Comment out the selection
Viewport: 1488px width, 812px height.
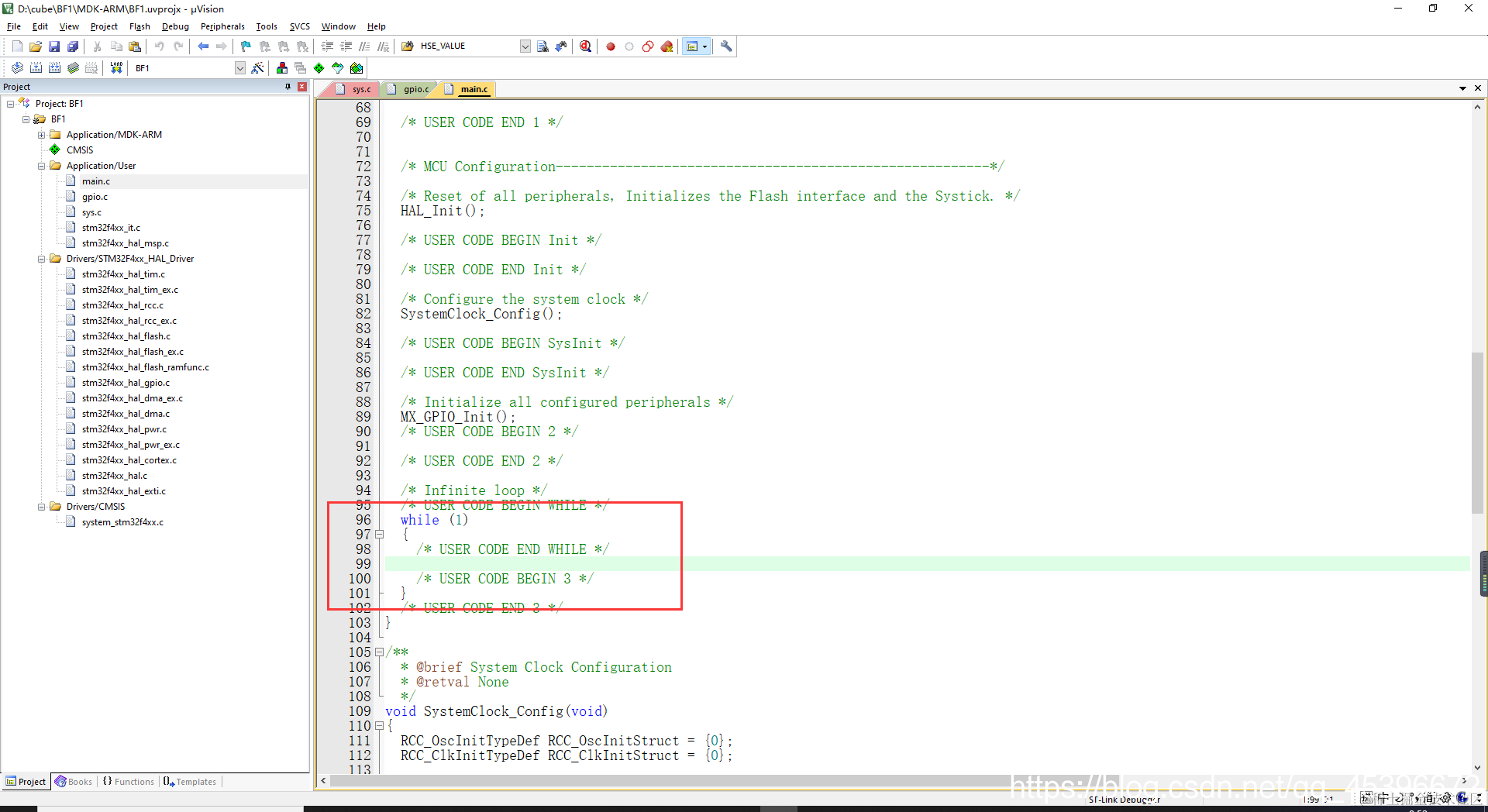(364, 46)
